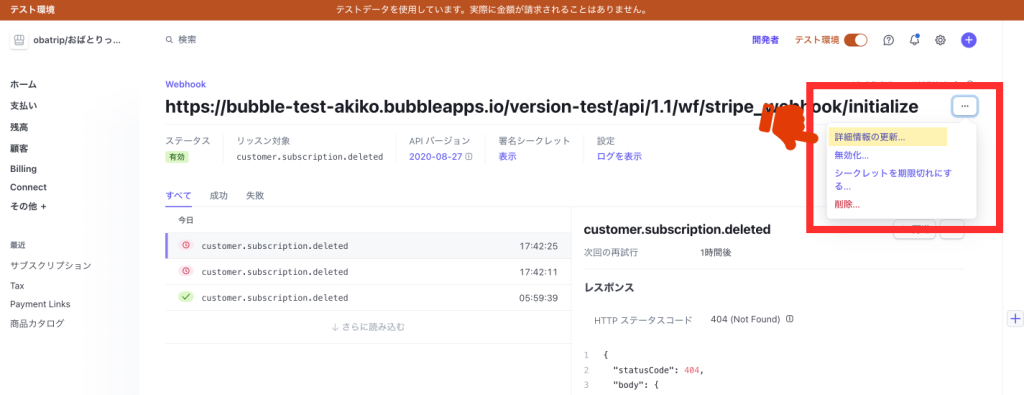Image resolution: width=1024 pixels, height=395 pixels.
Task: Open the help question-mark icon
Action: [x=888, y=40]
